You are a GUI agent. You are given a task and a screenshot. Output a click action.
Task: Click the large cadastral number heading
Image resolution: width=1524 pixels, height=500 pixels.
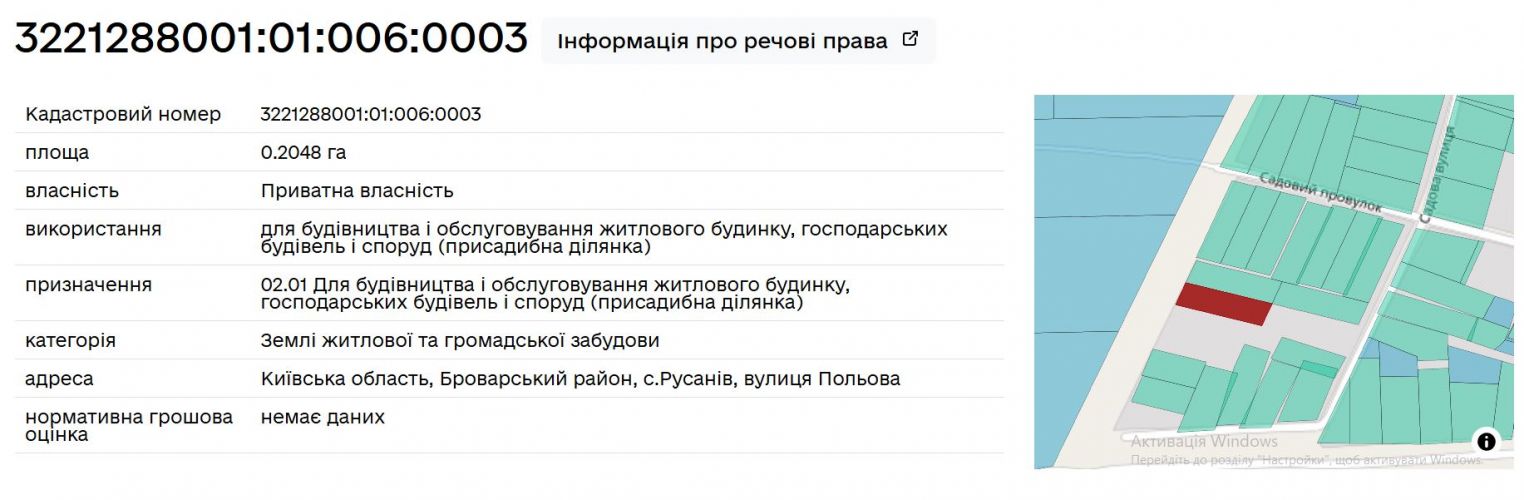[x=271, y=38]
